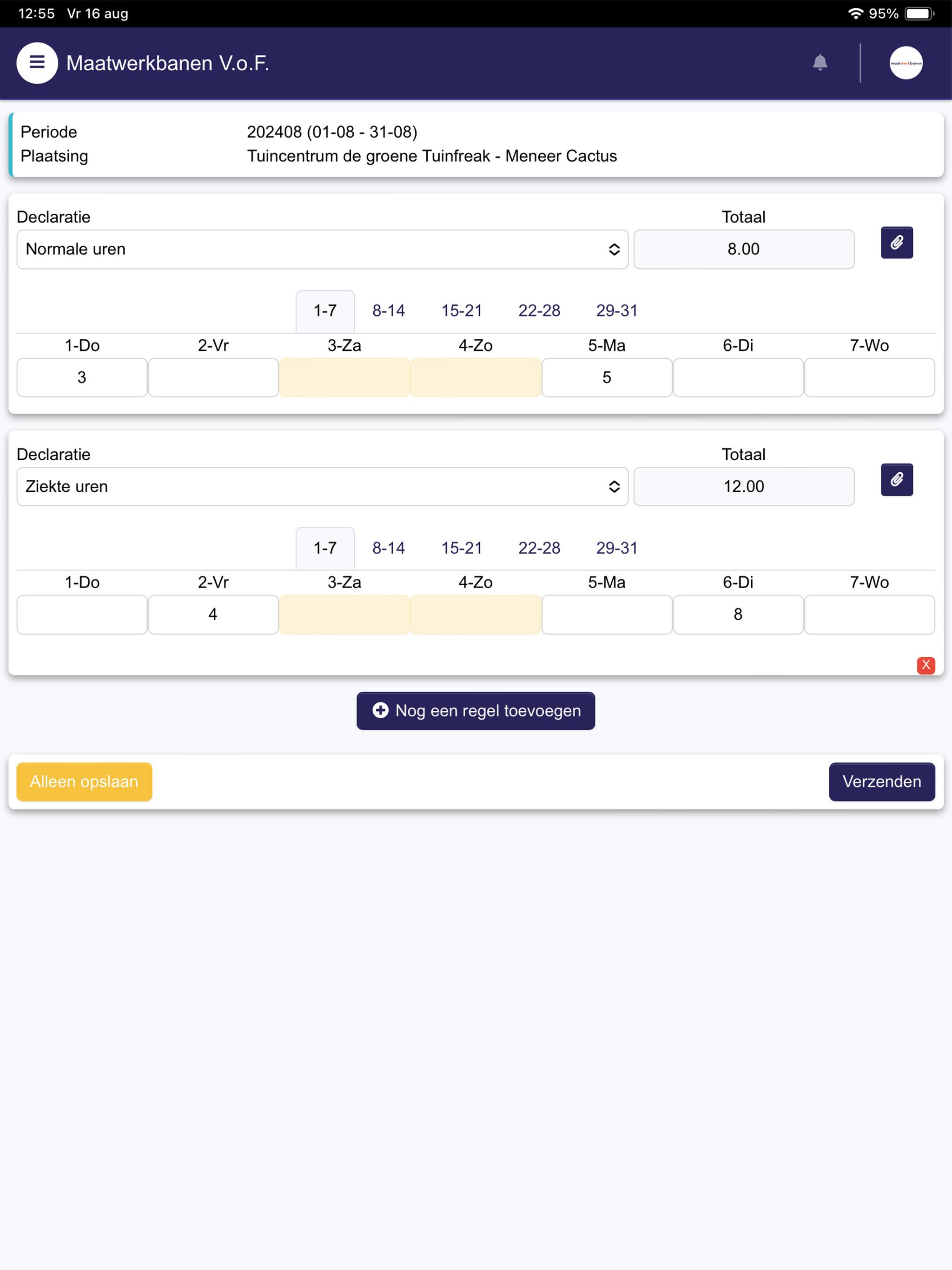Click Nog een regel toevoegen button
952x1270 pixels.
pyautogui.click(x=476, y=711)
